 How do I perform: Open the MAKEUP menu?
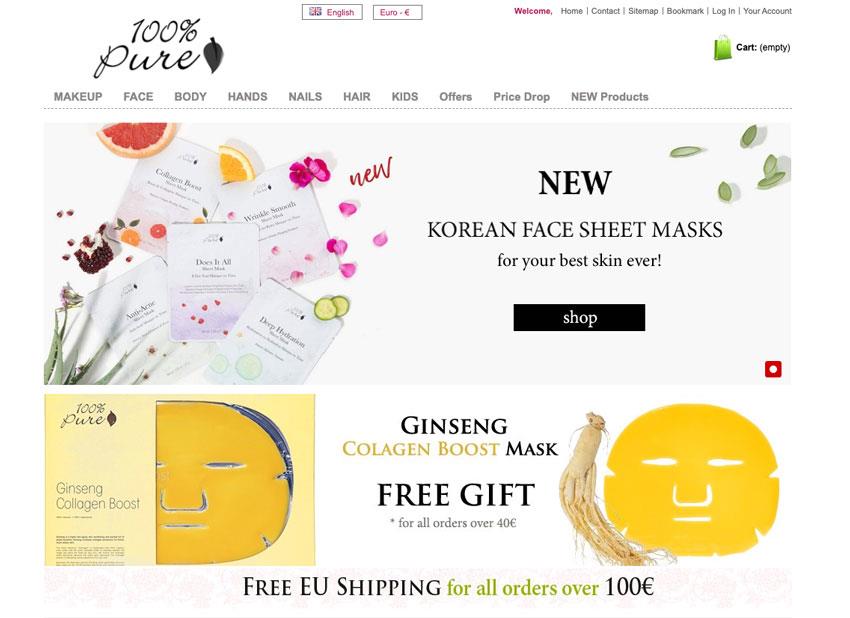(x=78, y=96)
